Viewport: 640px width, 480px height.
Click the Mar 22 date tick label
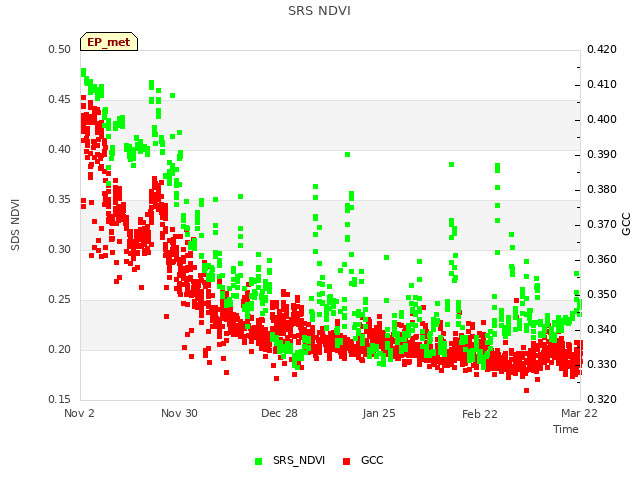579,413
